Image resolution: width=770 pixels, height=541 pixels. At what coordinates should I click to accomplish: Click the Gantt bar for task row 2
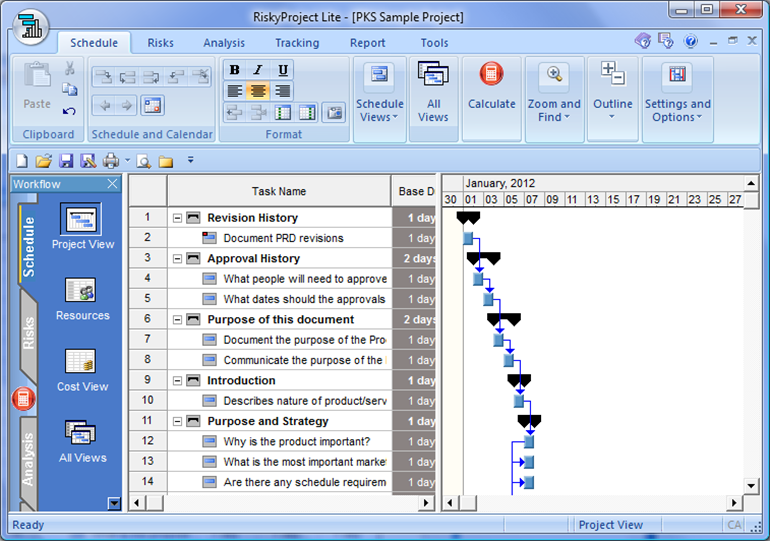click(x=468, y=238)
